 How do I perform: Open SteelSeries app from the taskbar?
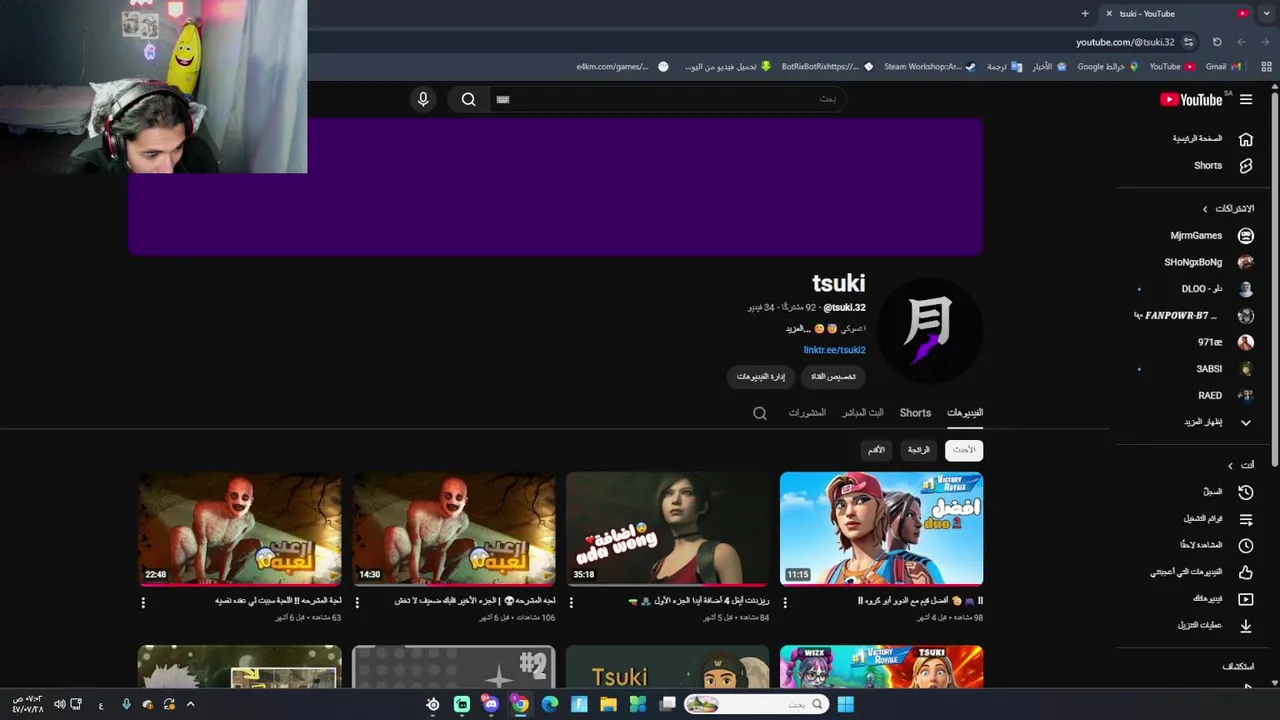[433, 704]
